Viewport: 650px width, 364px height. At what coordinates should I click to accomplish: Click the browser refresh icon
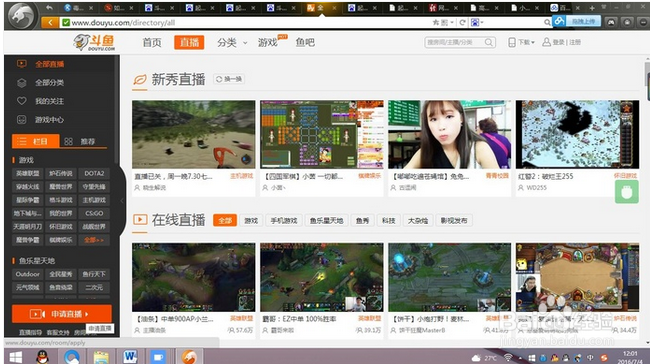(x=462, y=22)
